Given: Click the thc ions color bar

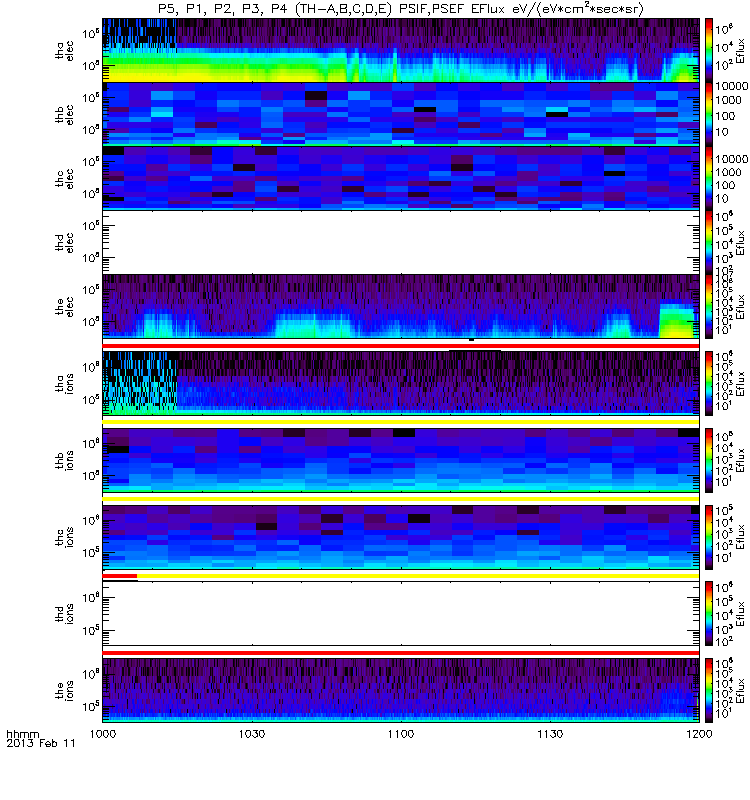Looking at the screenshot, I should point(709,537).
